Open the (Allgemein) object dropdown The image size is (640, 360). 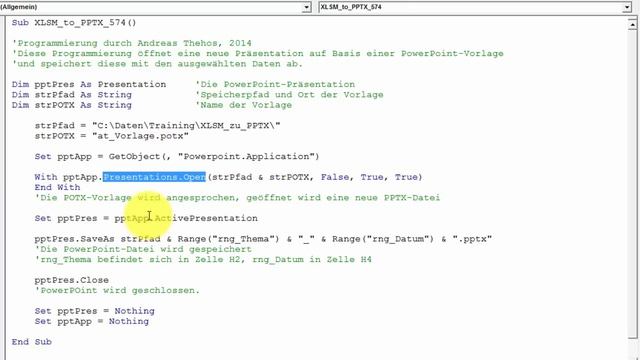click(x=306, y=7)
